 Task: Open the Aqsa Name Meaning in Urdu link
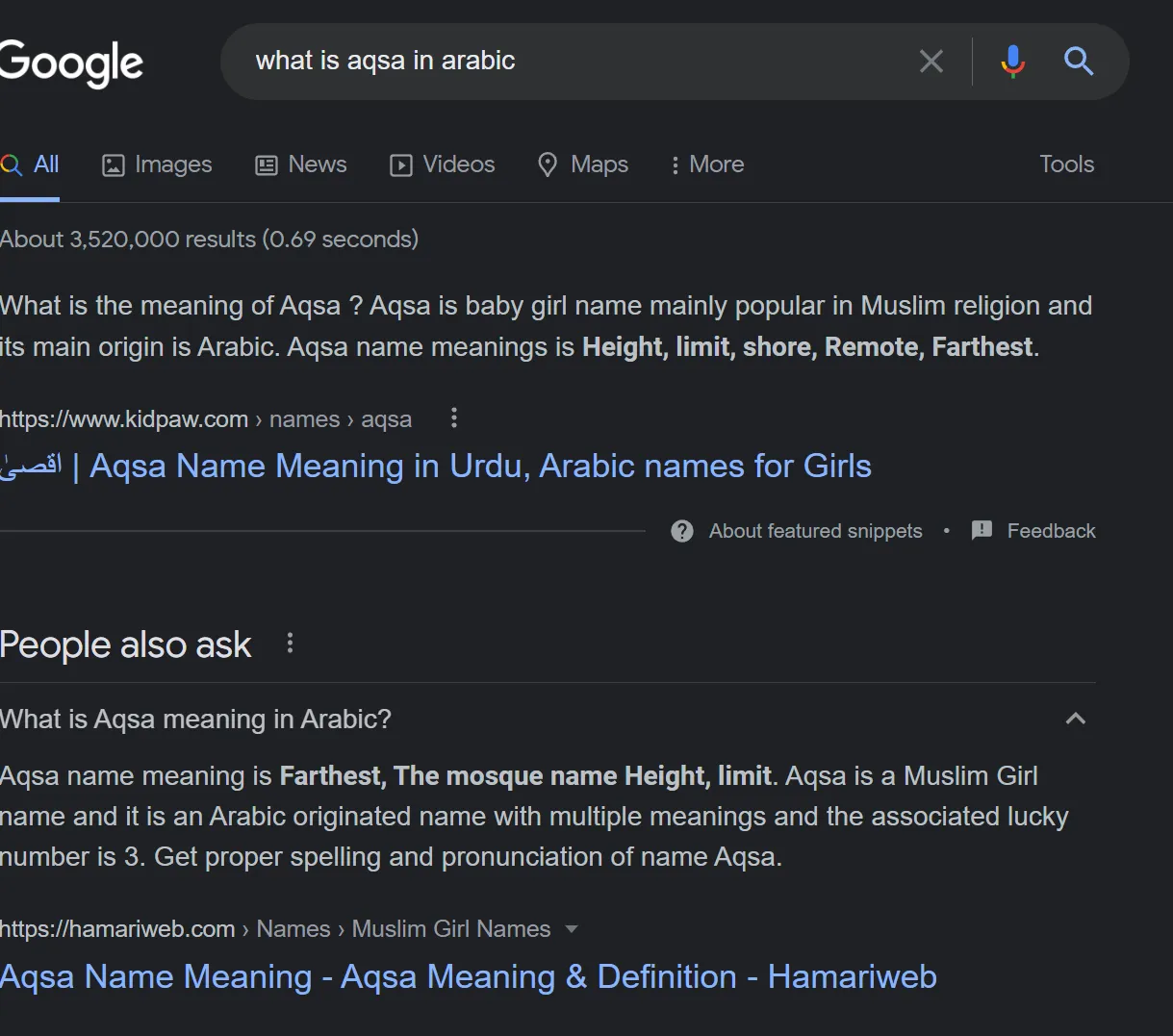[436, 466]
